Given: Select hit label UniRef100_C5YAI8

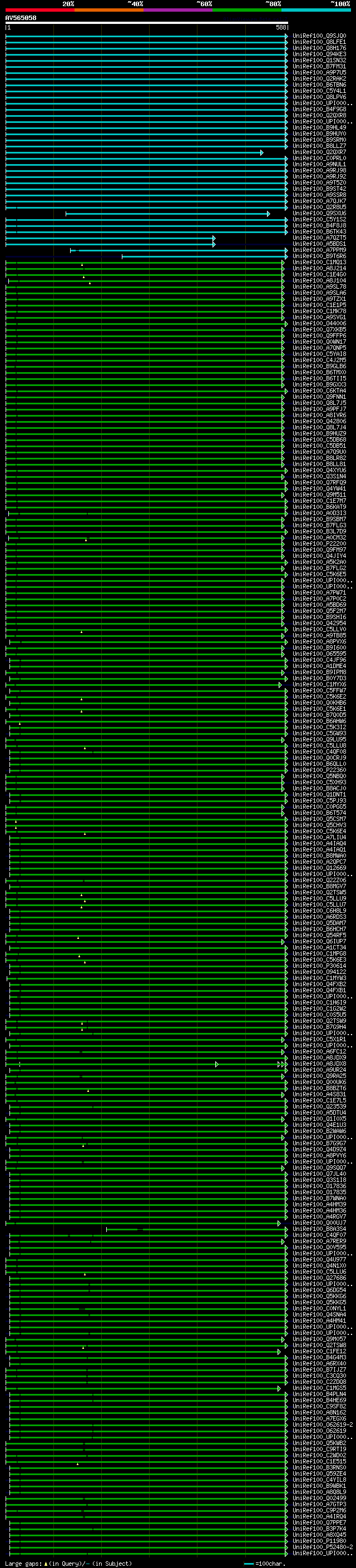Looking at the screenshot, I should tap(319, 354).
